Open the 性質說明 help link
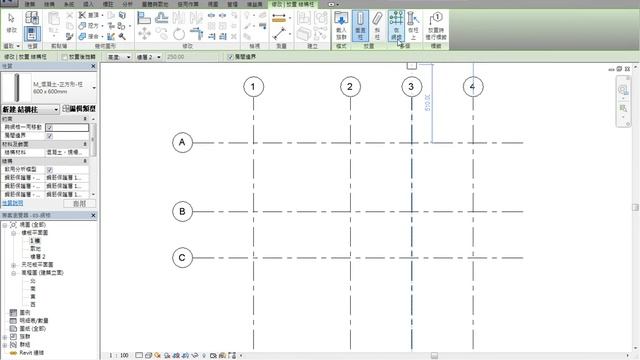Image resolution: width=640 pixels, height=360 pixels. [13, 203]
